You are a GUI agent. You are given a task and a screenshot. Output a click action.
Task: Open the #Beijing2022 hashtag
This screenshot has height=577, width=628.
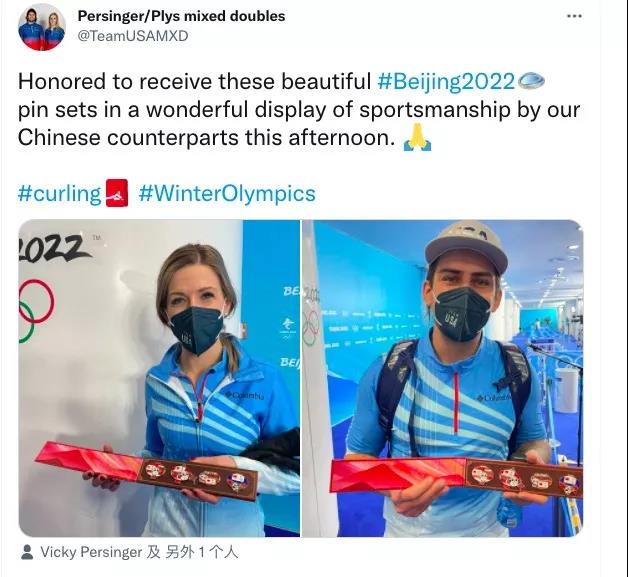(x=446, y=81)
